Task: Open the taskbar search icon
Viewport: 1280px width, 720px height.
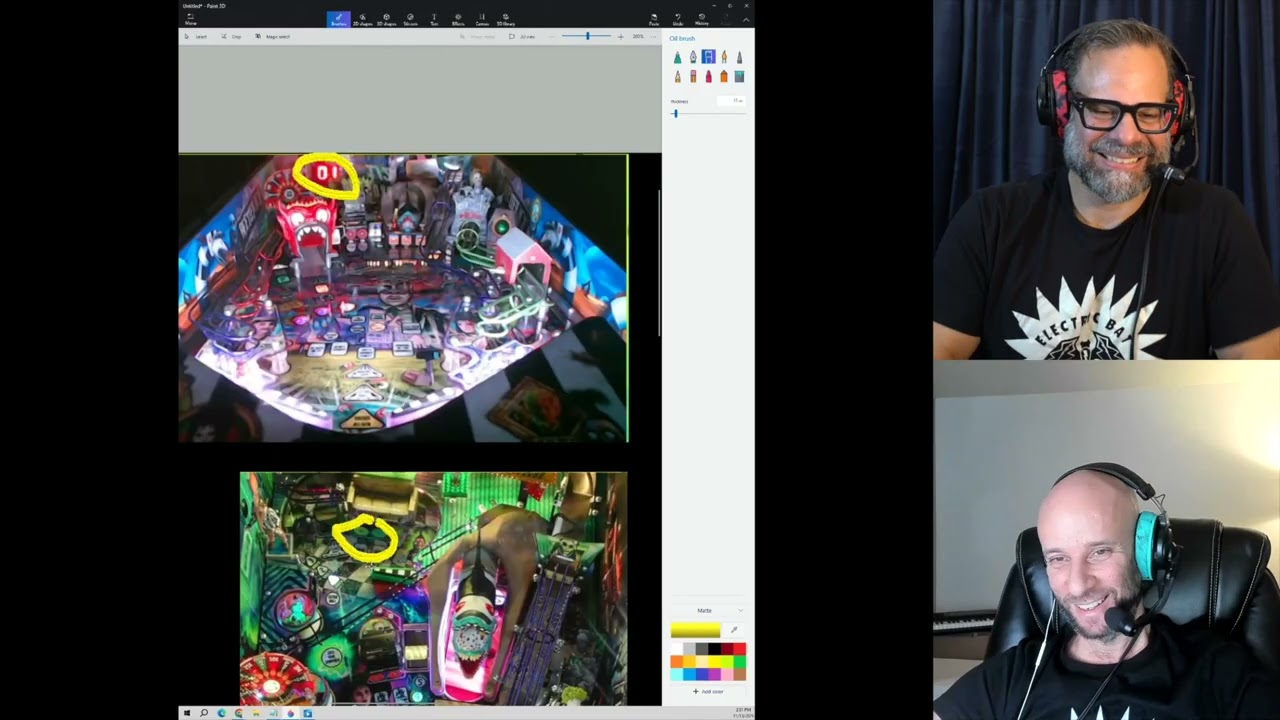Action: (x=204, y=713)
